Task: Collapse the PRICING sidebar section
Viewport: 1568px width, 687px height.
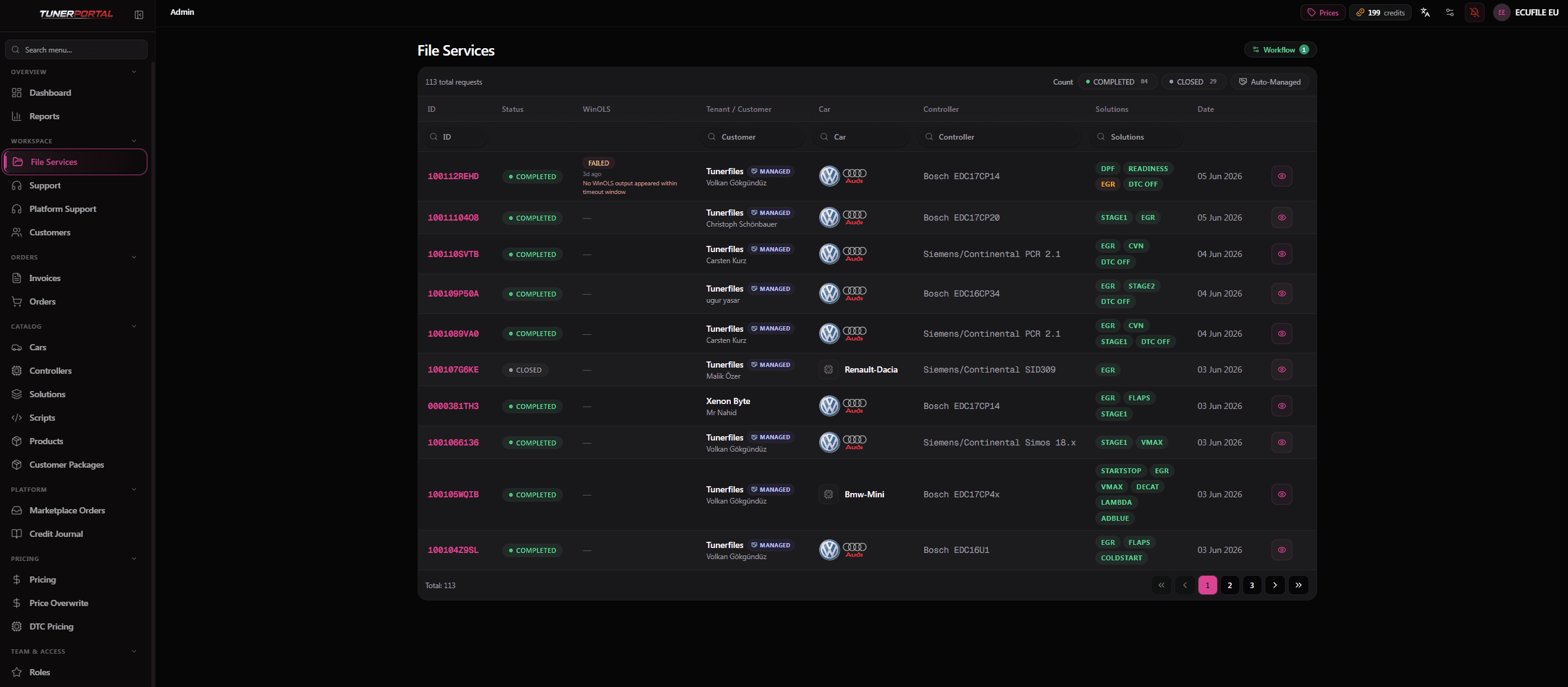Action: pyautogui.click(x=134, y=558)
